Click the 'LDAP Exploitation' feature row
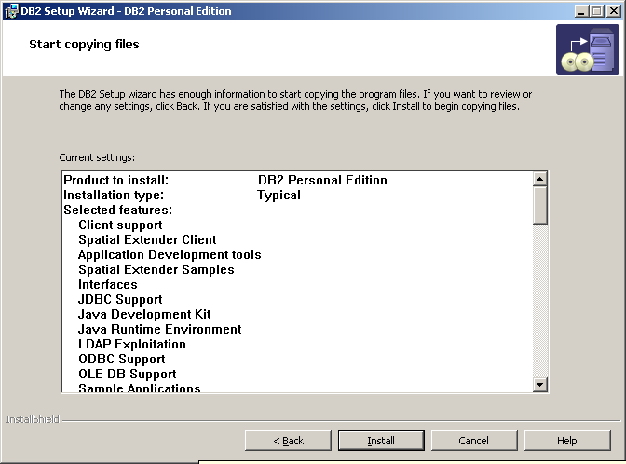Image resolution: width=626 pixels, height=464 pixels. click(132, 344)
